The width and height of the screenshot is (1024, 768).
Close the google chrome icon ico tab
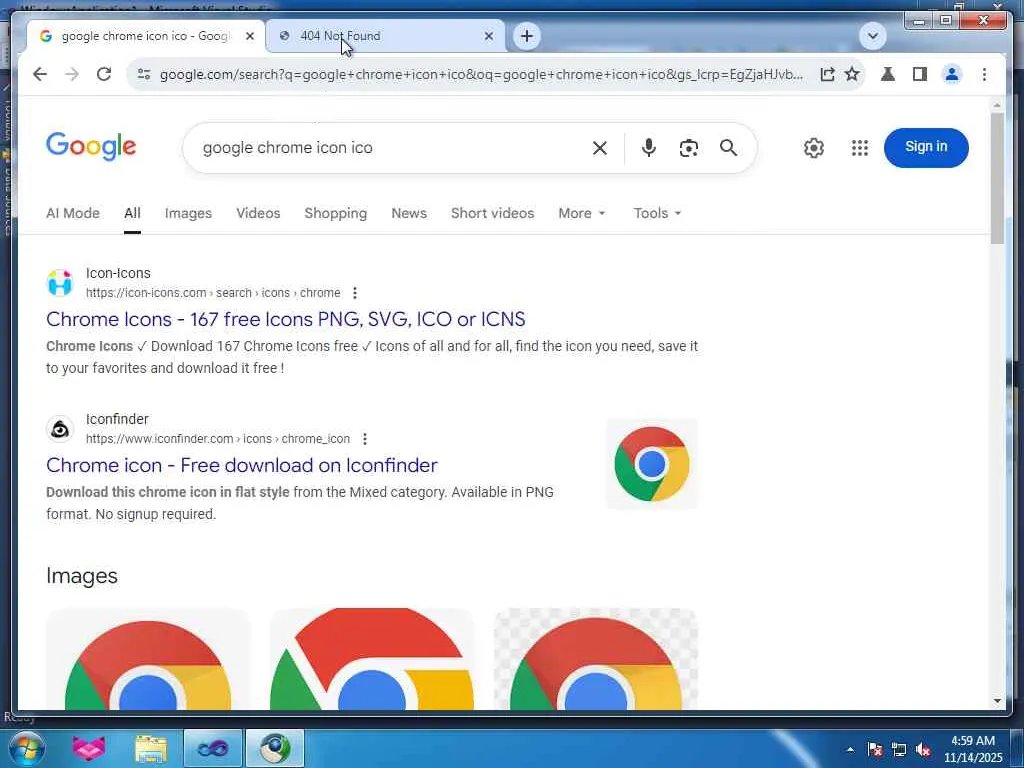tap(249, 36)
